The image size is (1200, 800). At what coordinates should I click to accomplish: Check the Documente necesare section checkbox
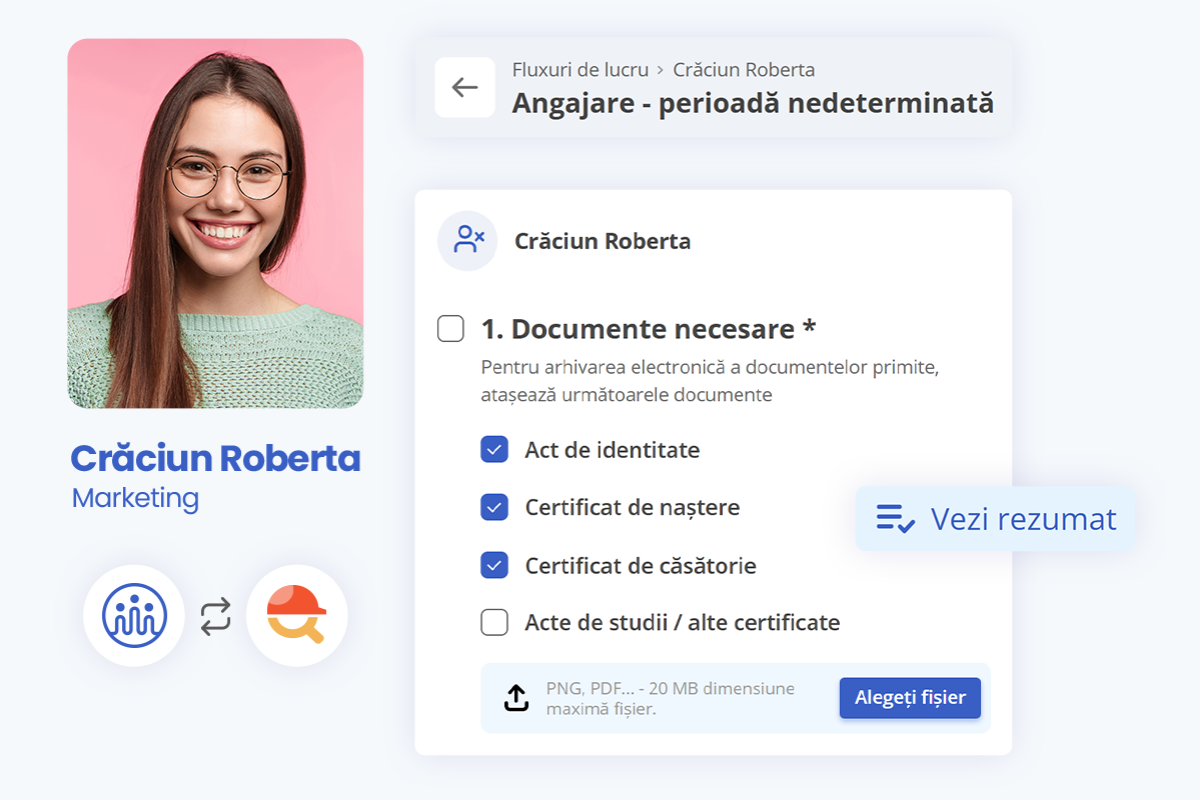[x=451, y=328]
